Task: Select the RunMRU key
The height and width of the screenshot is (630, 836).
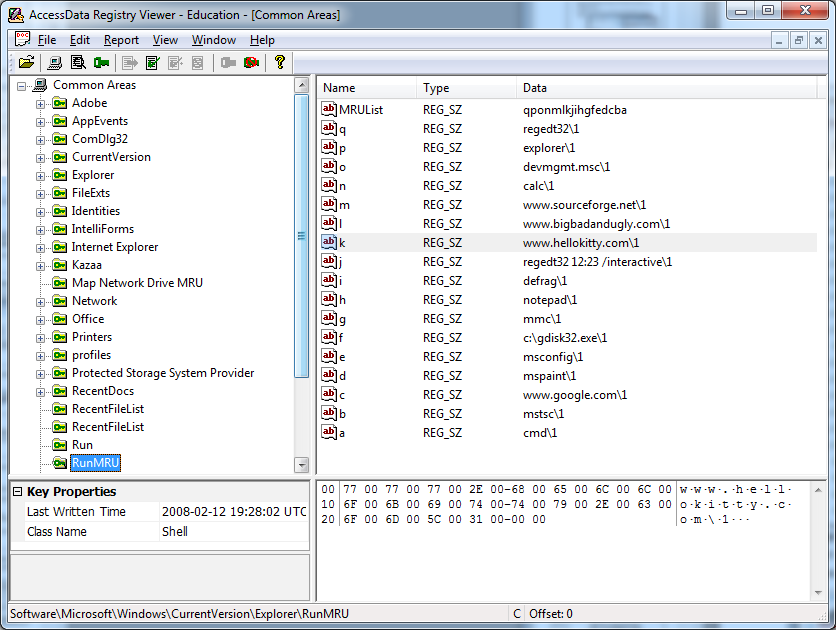Action: [95, 463]
